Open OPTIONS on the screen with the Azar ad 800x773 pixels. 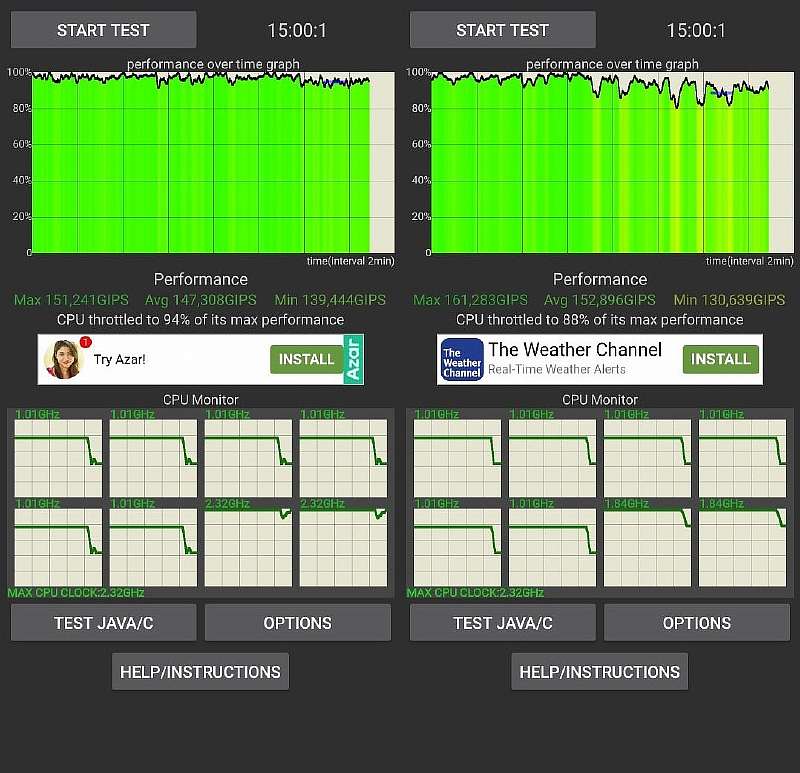coord(297,623)
